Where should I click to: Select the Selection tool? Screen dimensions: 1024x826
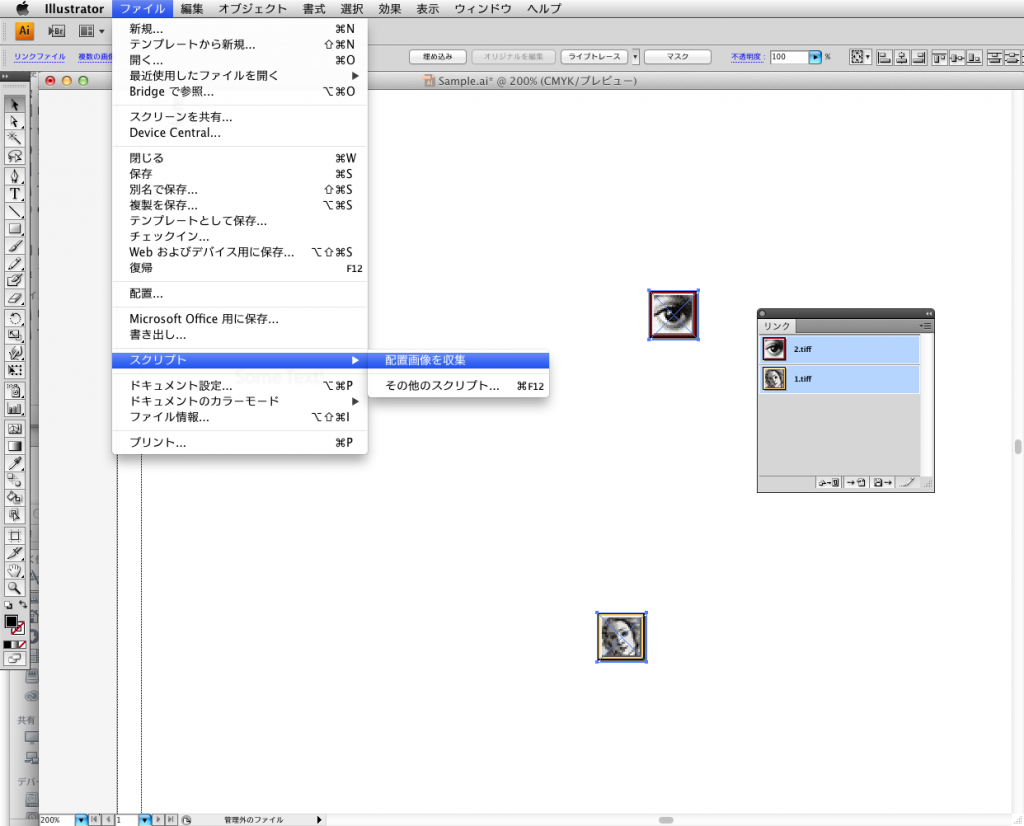(14, 103)
